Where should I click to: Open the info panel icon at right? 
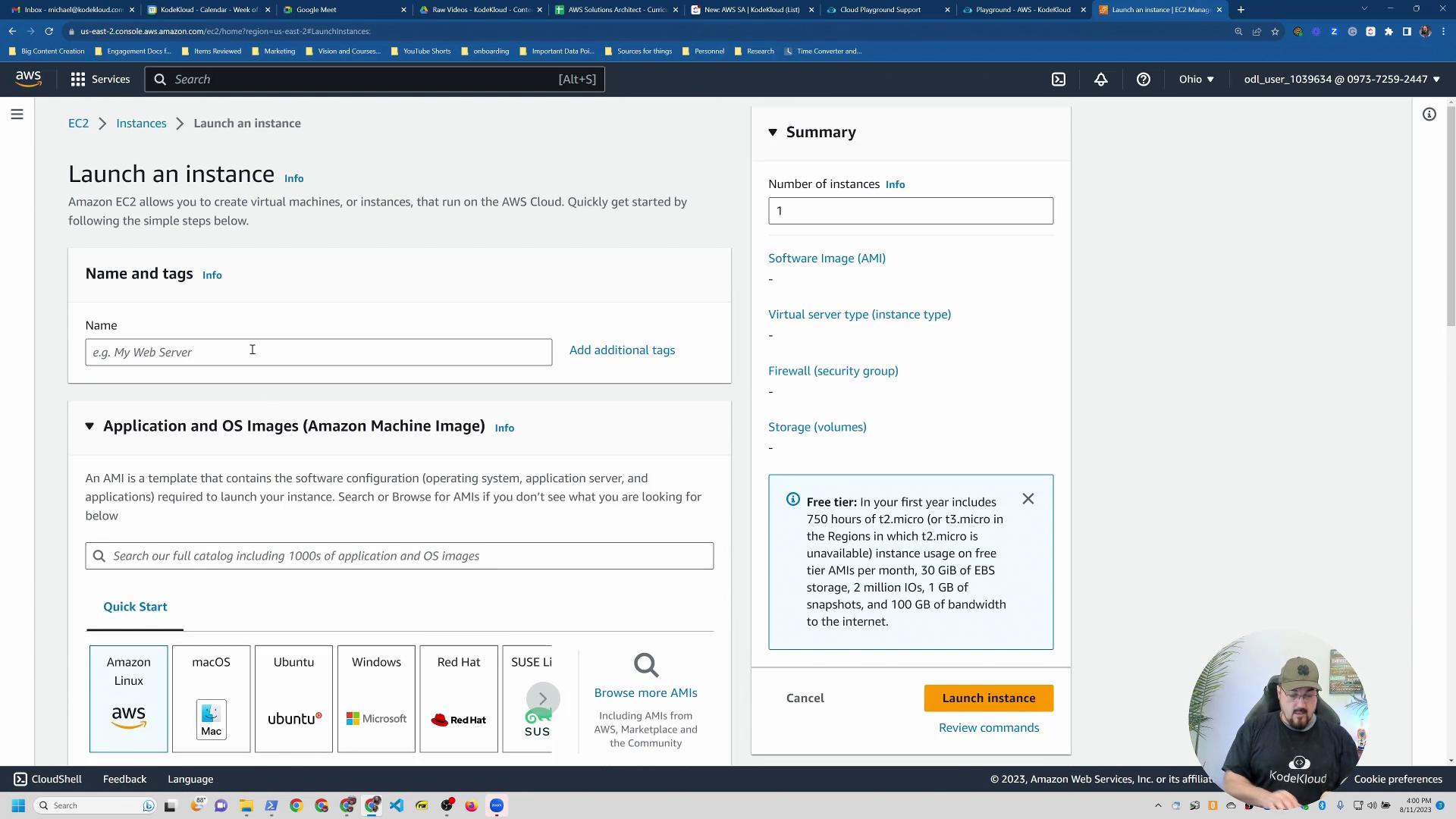coord(1429,115)
